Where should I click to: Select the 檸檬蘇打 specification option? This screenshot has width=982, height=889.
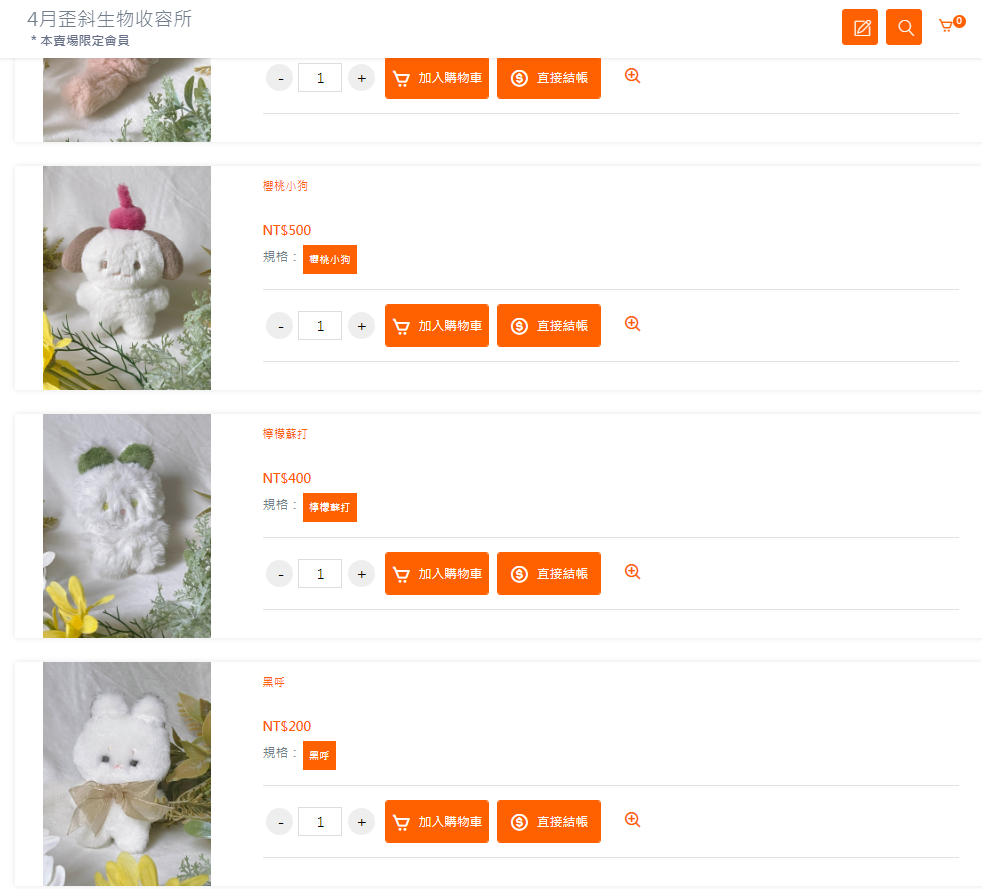coord(330,507)
